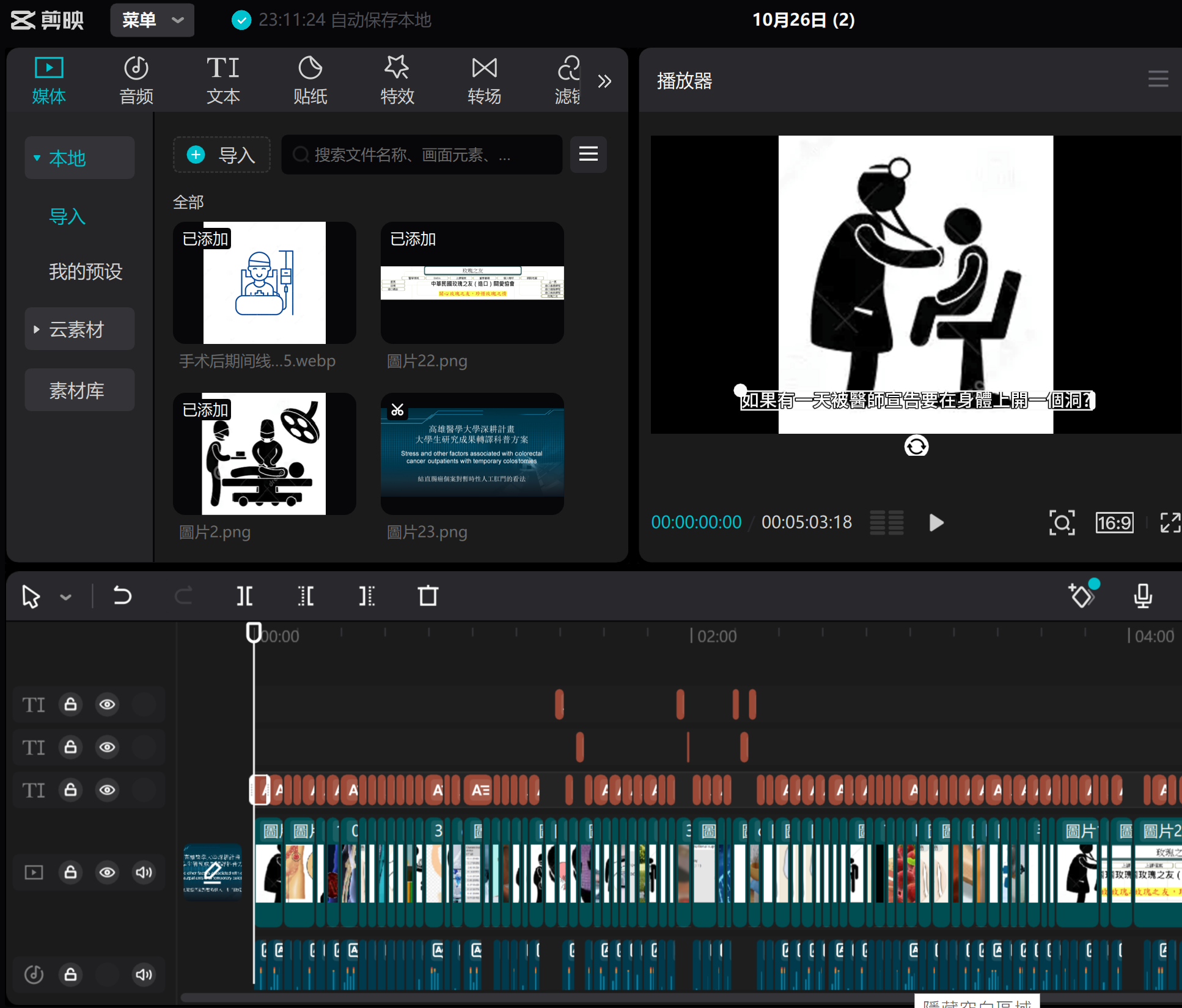Focus the media search field
The height and width of the screenshot is (1008, 1182).
[x=422, y=155]
